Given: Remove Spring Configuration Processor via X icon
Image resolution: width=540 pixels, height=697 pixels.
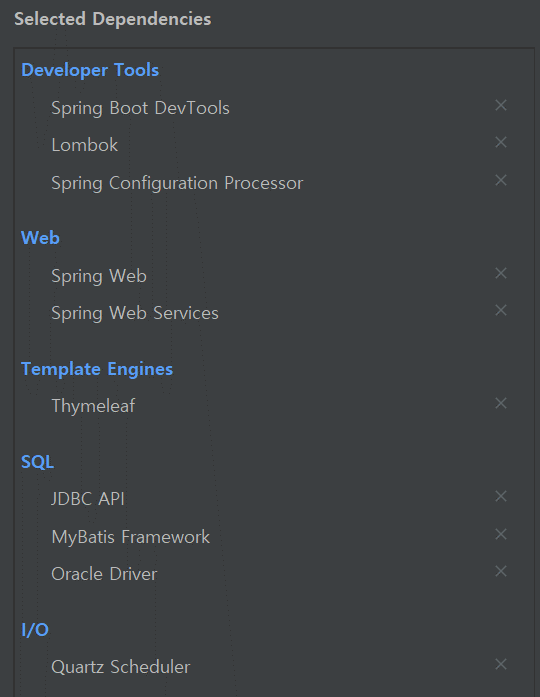Looking at the screenshot, I should click(501, 180).
